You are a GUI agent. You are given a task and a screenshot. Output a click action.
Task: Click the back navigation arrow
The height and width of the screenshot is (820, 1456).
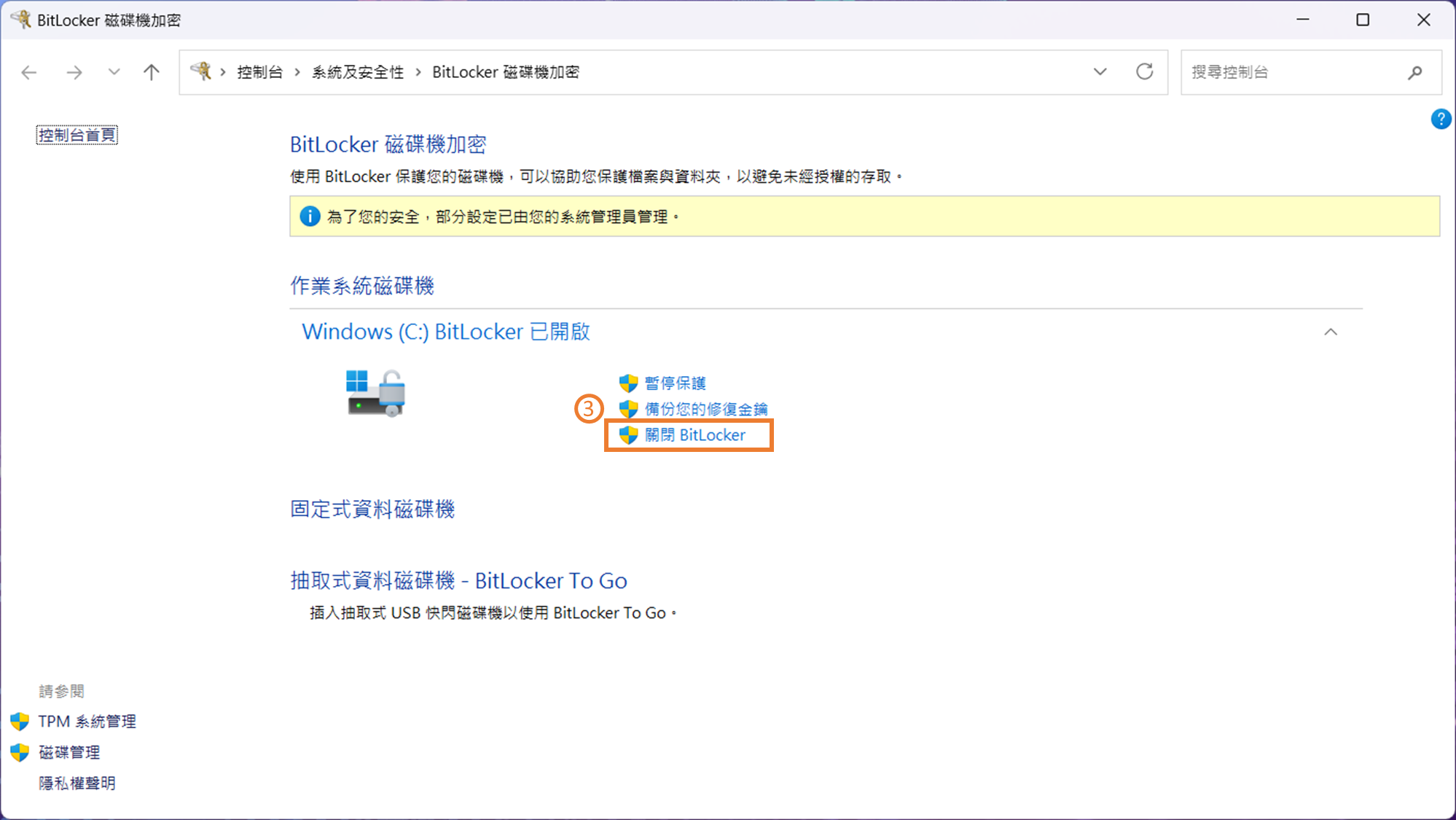pos(29,72)
